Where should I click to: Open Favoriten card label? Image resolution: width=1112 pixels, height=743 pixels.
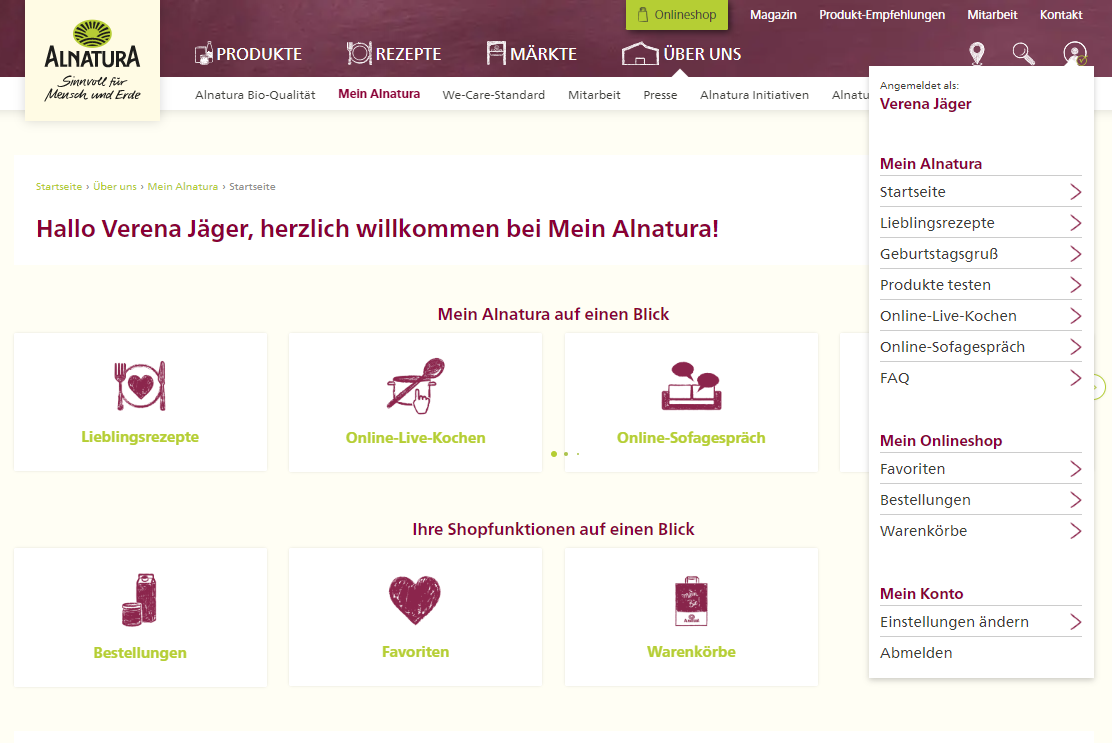pos(416,652)
